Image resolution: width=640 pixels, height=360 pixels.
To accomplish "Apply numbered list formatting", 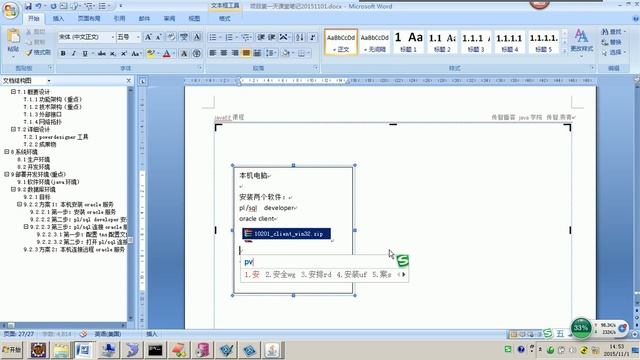I will [x=229, y=37].
